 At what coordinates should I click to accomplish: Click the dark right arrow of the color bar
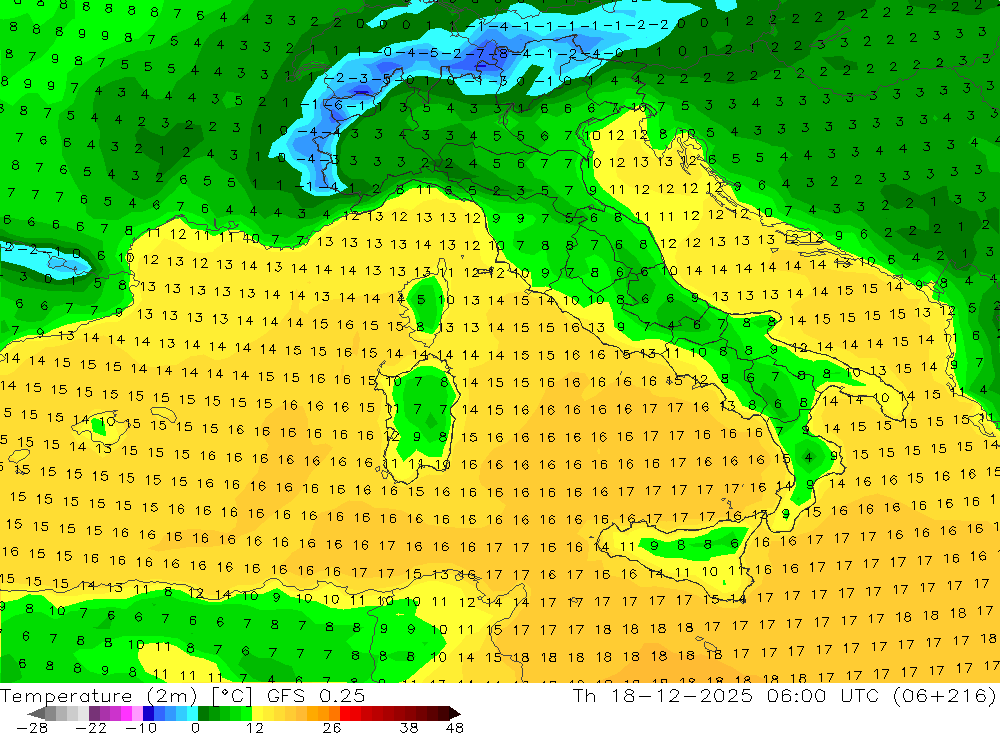(455, 714)
